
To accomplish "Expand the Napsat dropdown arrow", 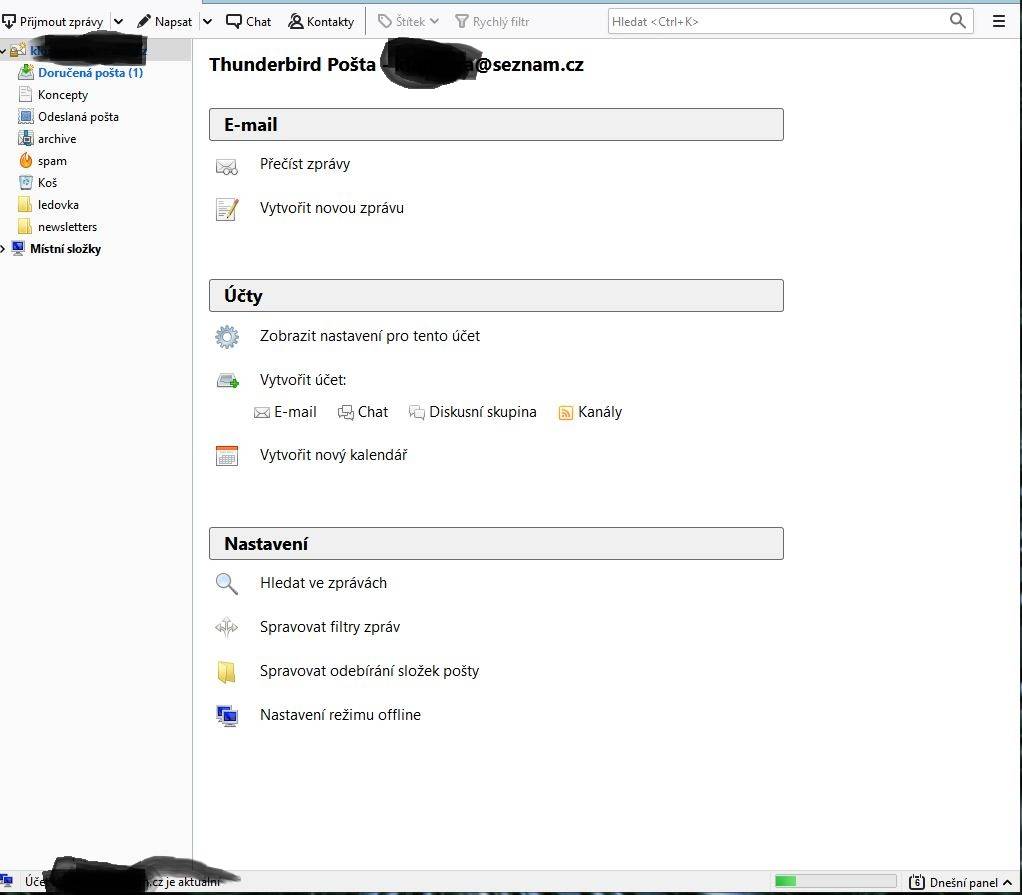I will click(x=207, y=22).
